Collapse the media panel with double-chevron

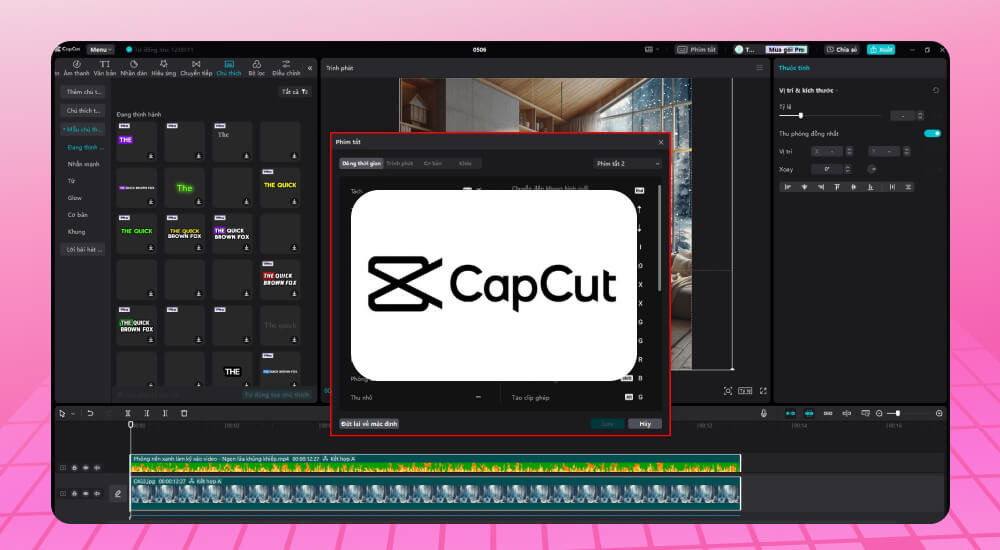(310, 68)
